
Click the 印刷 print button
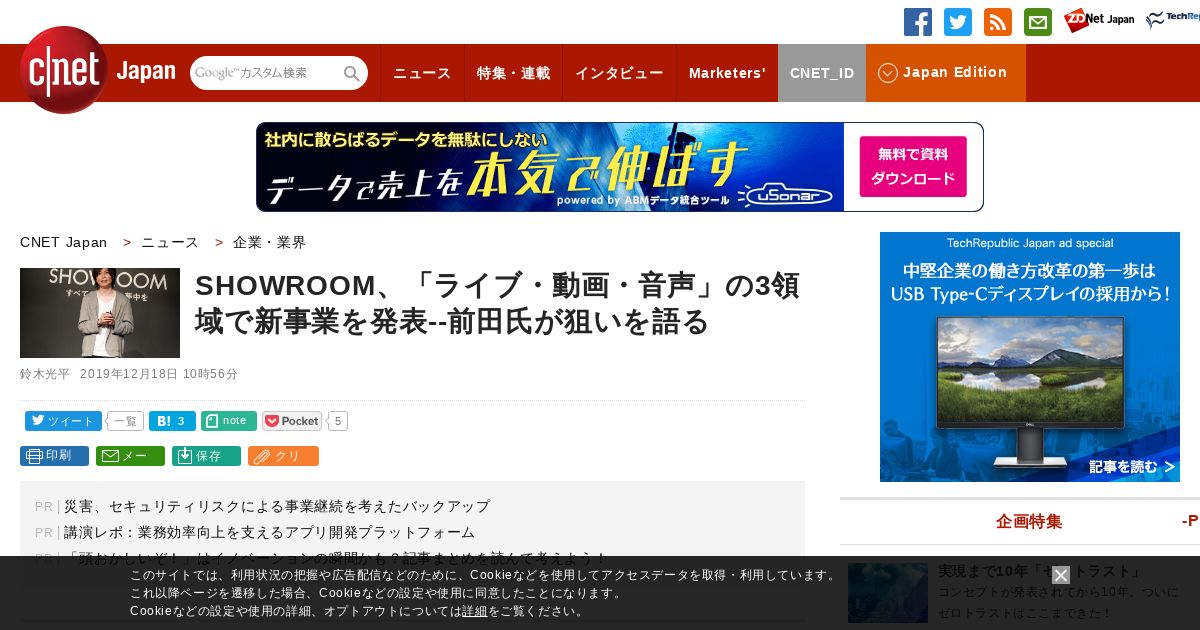tap(54, 456)
